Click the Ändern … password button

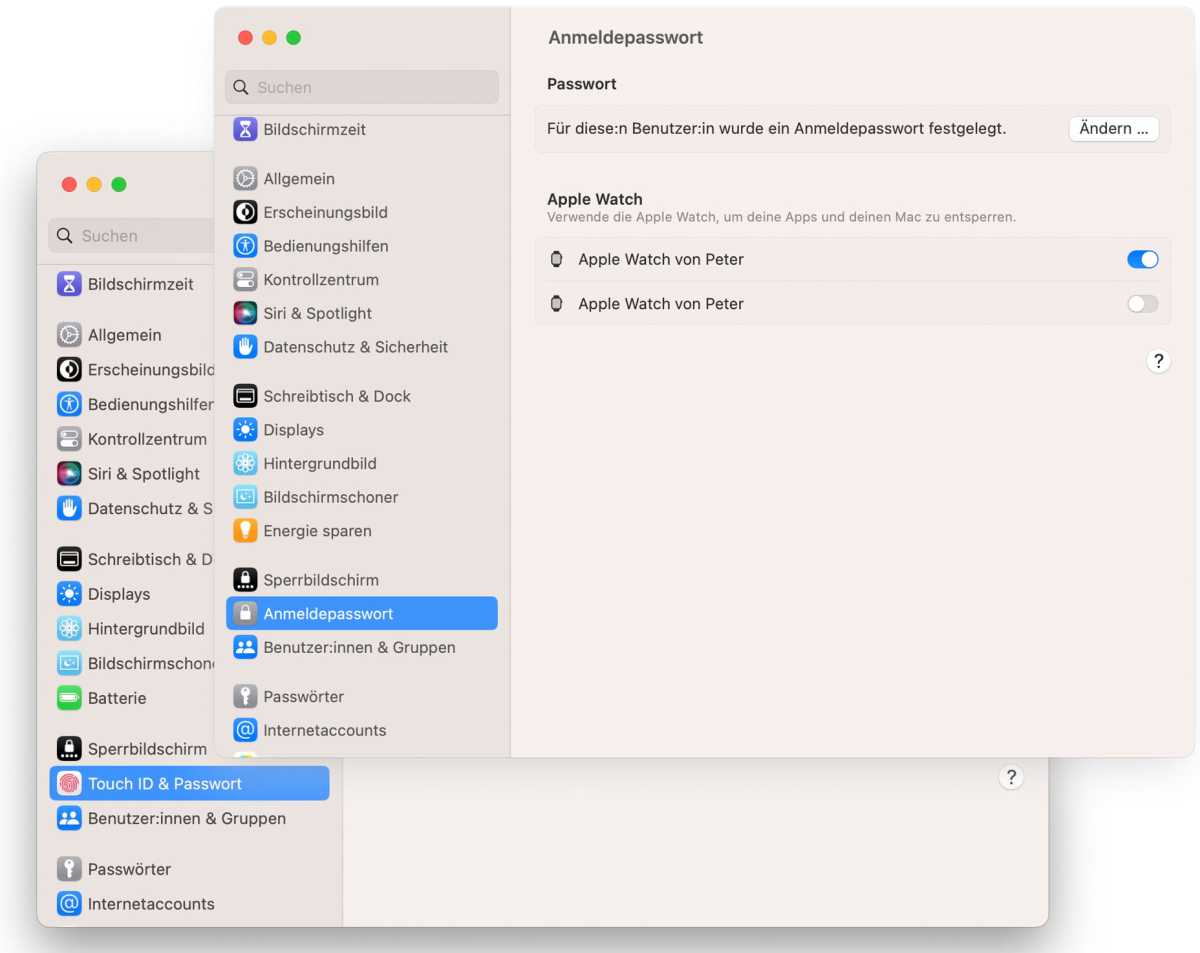[1114, 128]
